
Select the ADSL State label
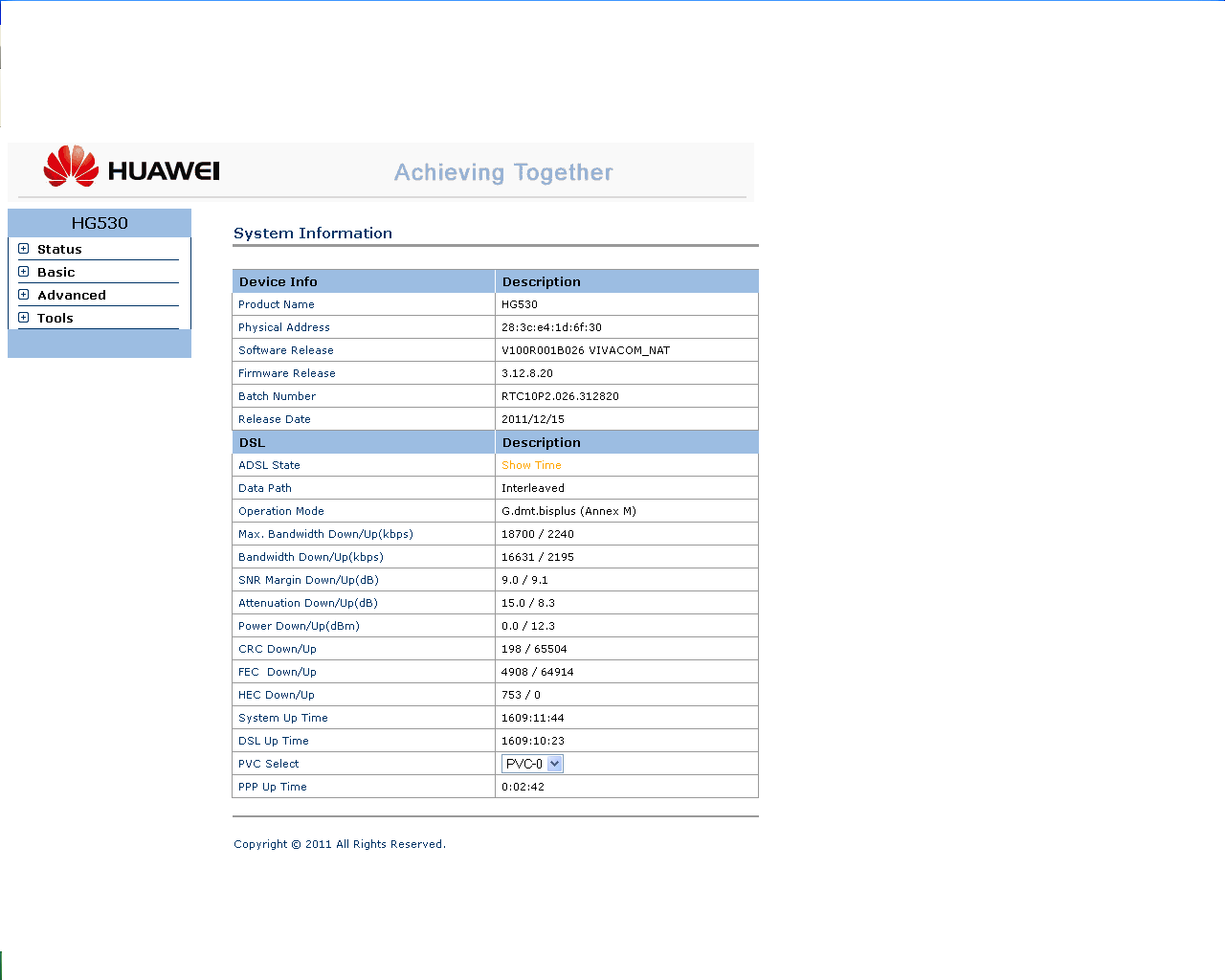pos(269,465)
